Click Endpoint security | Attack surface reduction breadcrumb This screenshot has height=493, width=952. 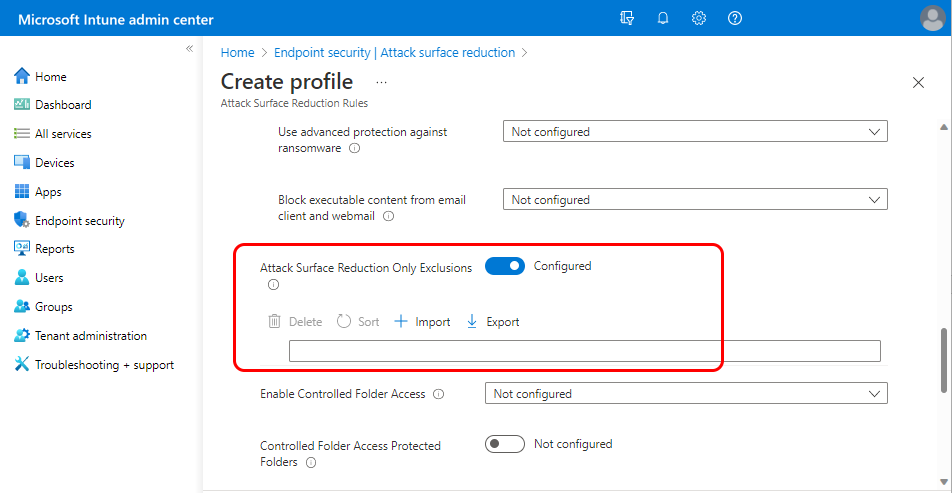tap(394, 52)
